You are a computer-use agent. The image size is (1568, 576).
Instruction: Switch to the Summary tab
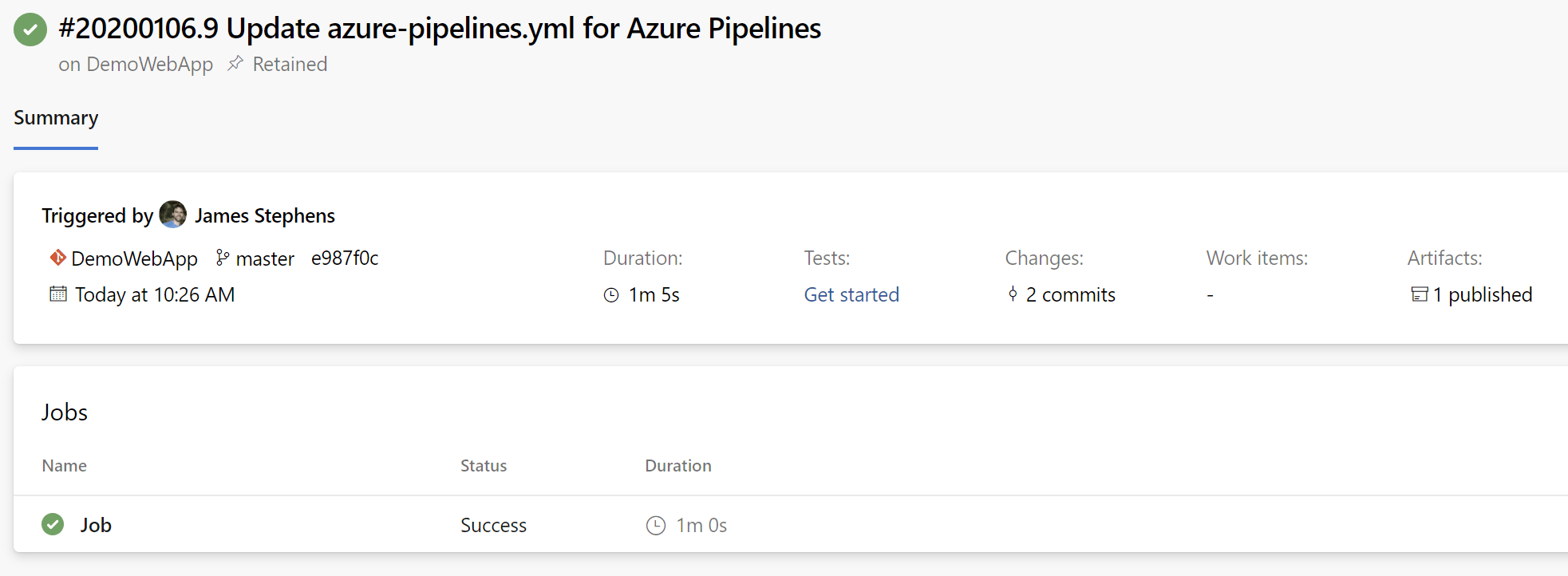pyautogui.click(x=56, y=118)
